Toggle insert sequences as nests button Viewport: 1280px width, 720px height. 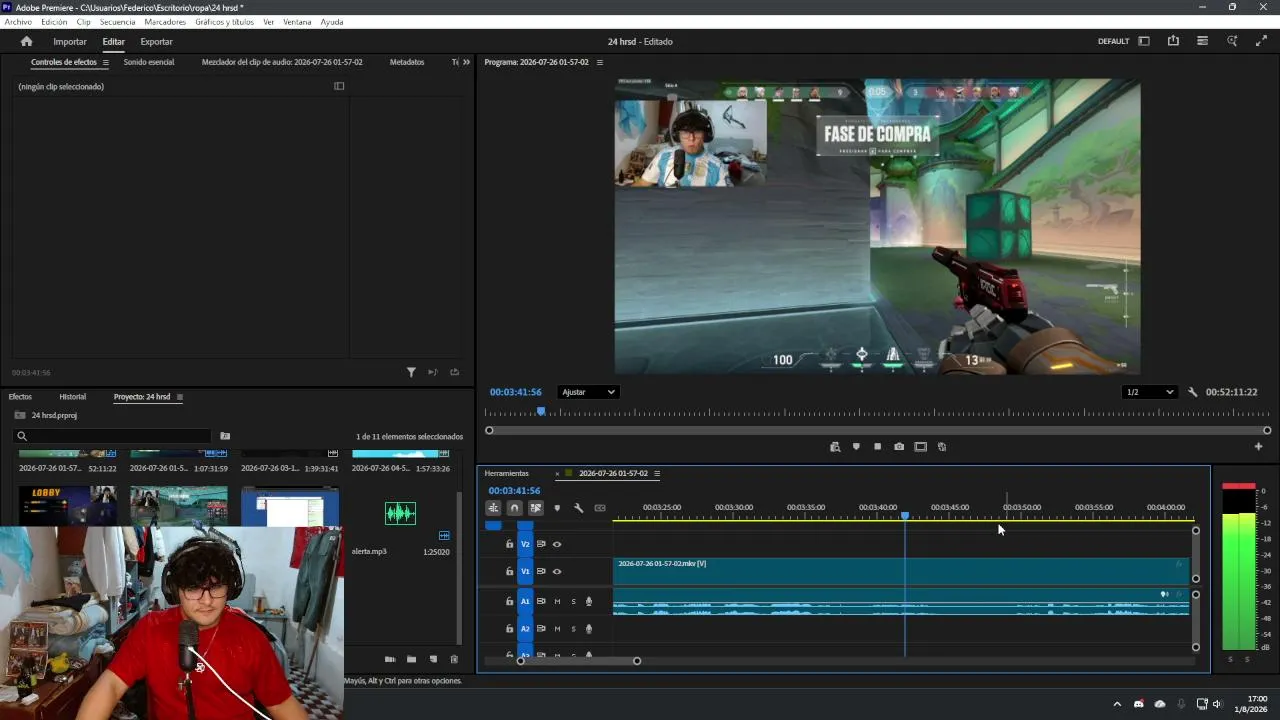tap(493, 508)
